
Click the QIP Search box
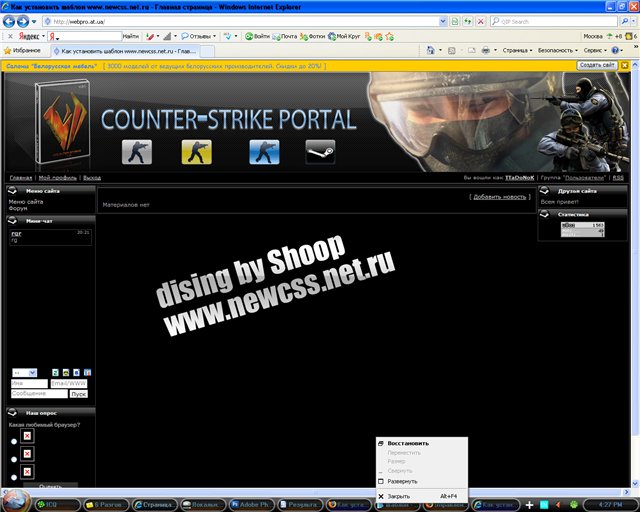point(555,22)
